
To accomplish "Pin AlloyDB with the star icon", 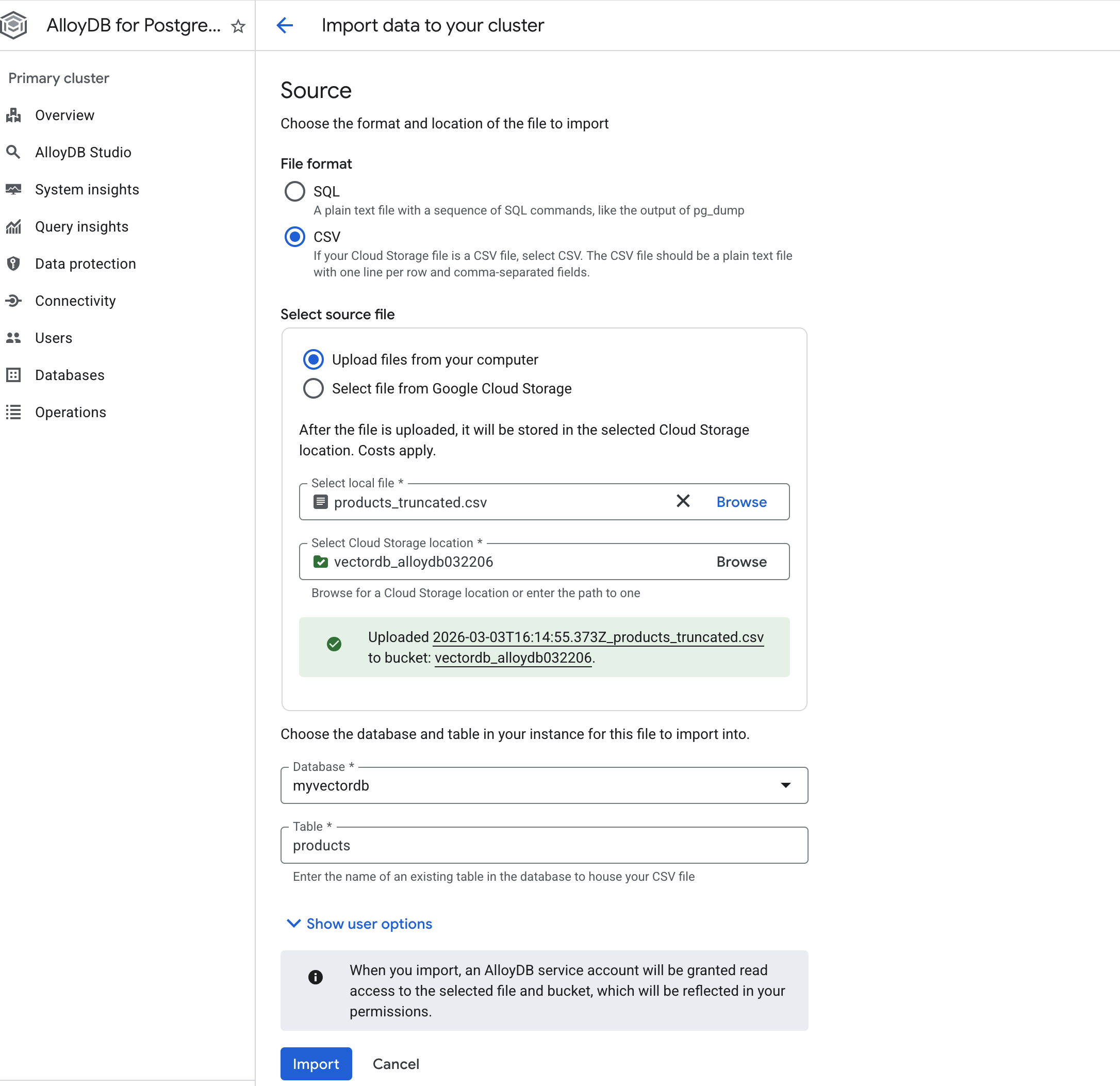I will coord(238,26).
